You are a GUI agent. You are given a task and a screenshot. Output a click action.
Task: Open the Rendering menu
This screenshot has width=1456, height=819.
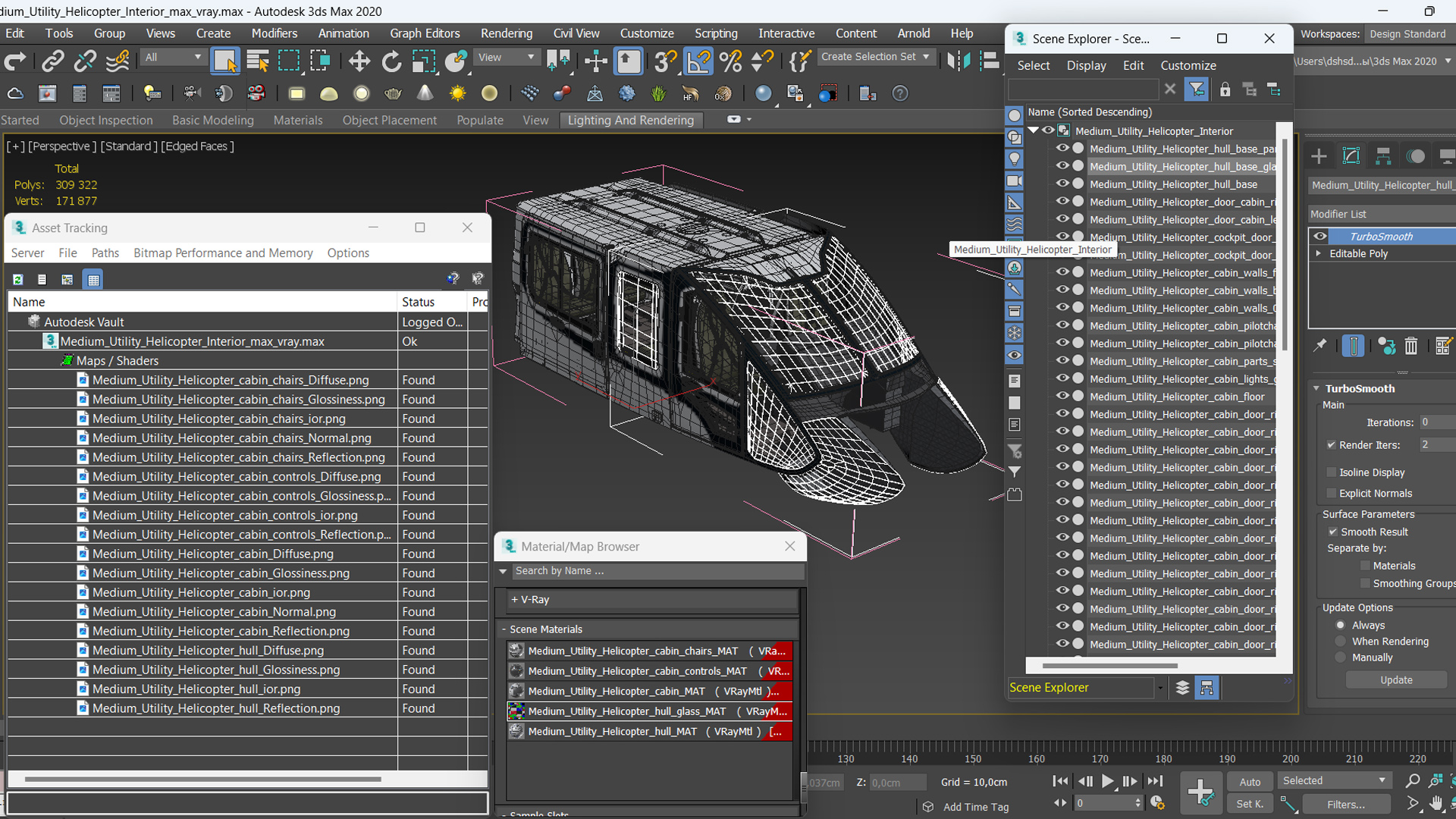[x=507, y=33]
